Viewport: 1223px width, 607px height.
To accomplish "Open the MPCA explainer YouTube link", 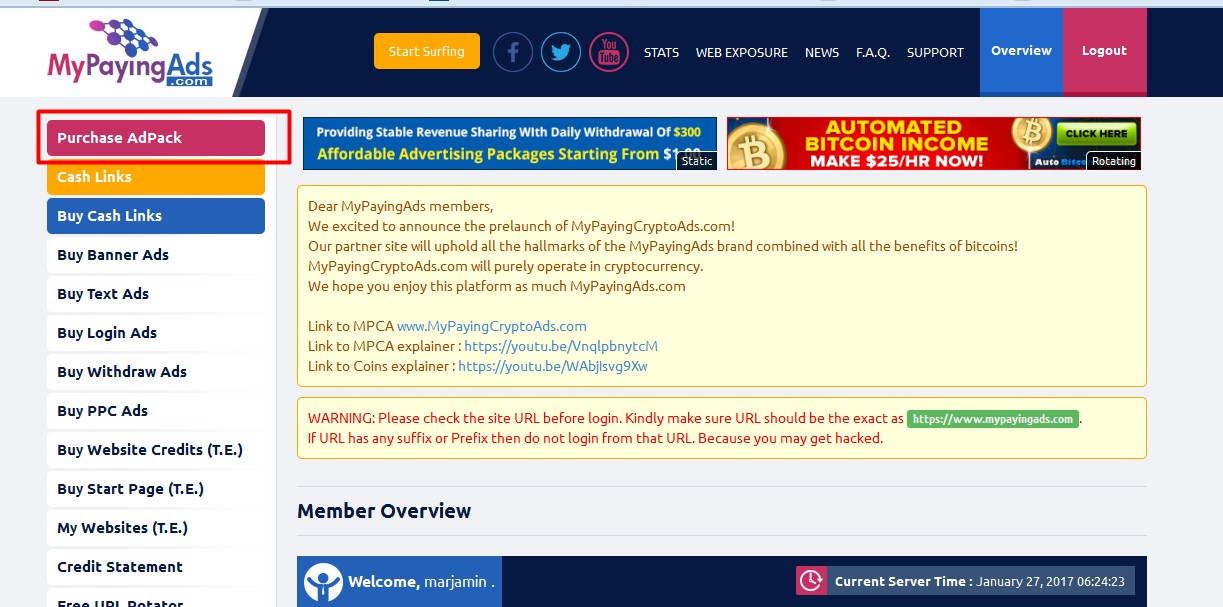I will [x=561, y=346].
